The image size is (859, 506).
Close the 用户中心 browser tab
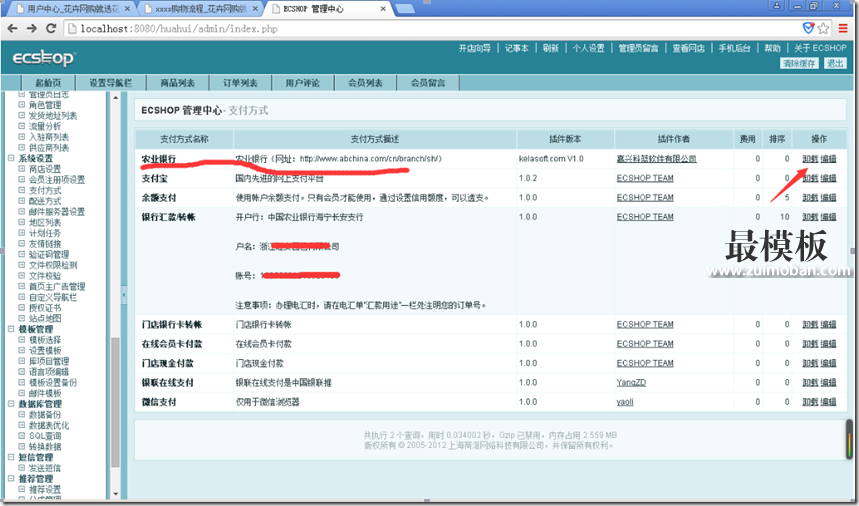127,9
